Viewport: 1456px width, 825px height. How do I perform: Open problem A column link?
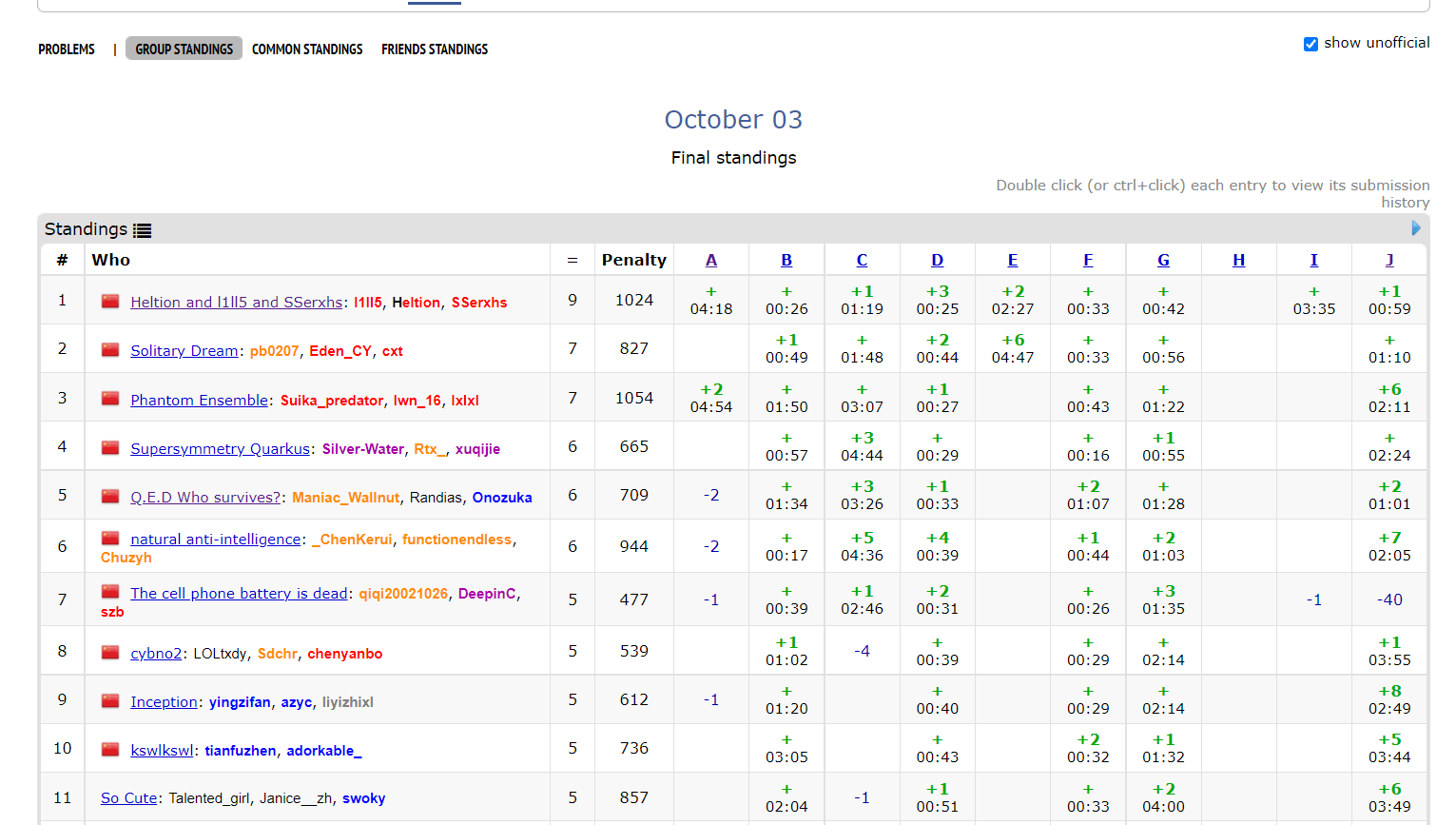(x=711, y=260)
